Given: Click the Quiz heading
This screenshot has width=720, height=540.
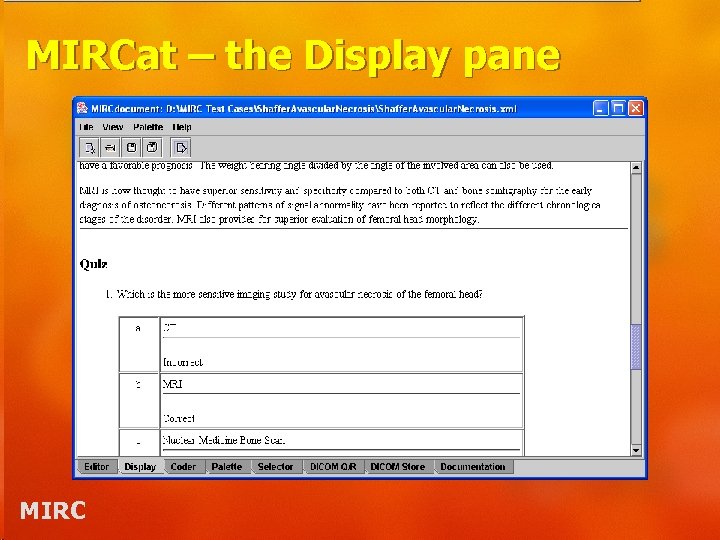Looking at the screenshot, I should pos(94,264).
